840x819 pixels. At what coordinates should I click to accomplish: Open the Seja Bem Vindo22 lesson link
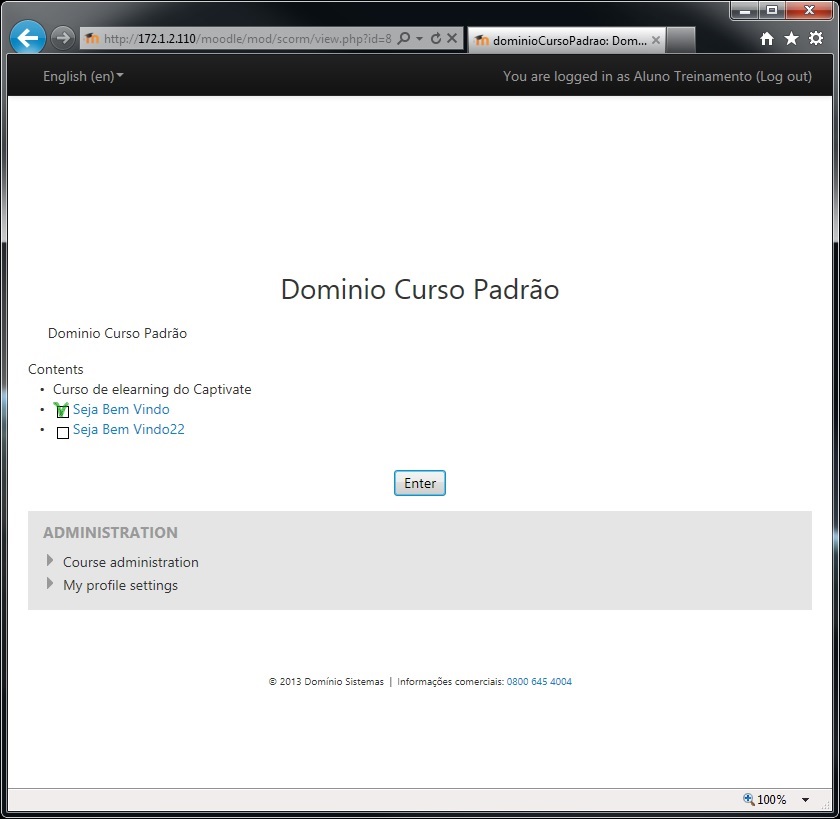point(129,429)
